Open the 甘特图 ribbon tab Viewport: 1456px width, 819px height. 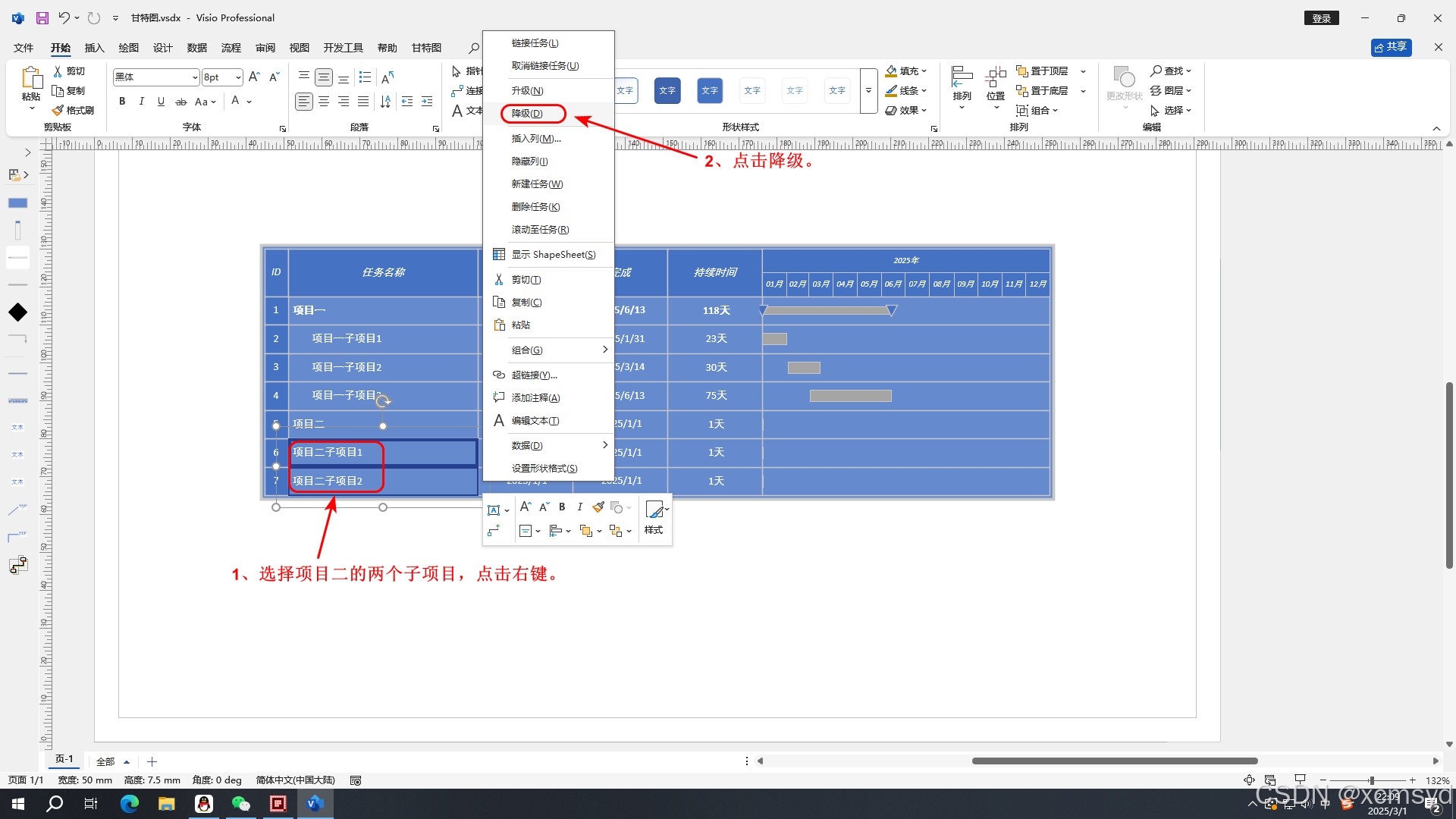[x=426, y=48]
